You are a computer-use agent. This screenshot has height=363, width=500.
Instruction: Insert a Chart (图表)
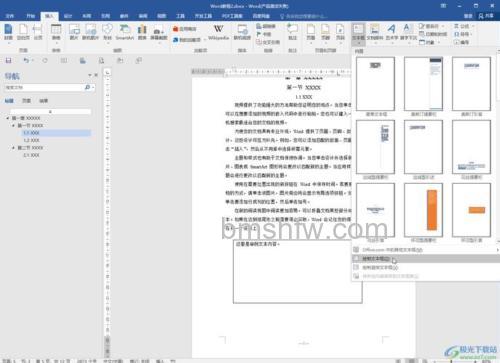click(x=142, y=33)
